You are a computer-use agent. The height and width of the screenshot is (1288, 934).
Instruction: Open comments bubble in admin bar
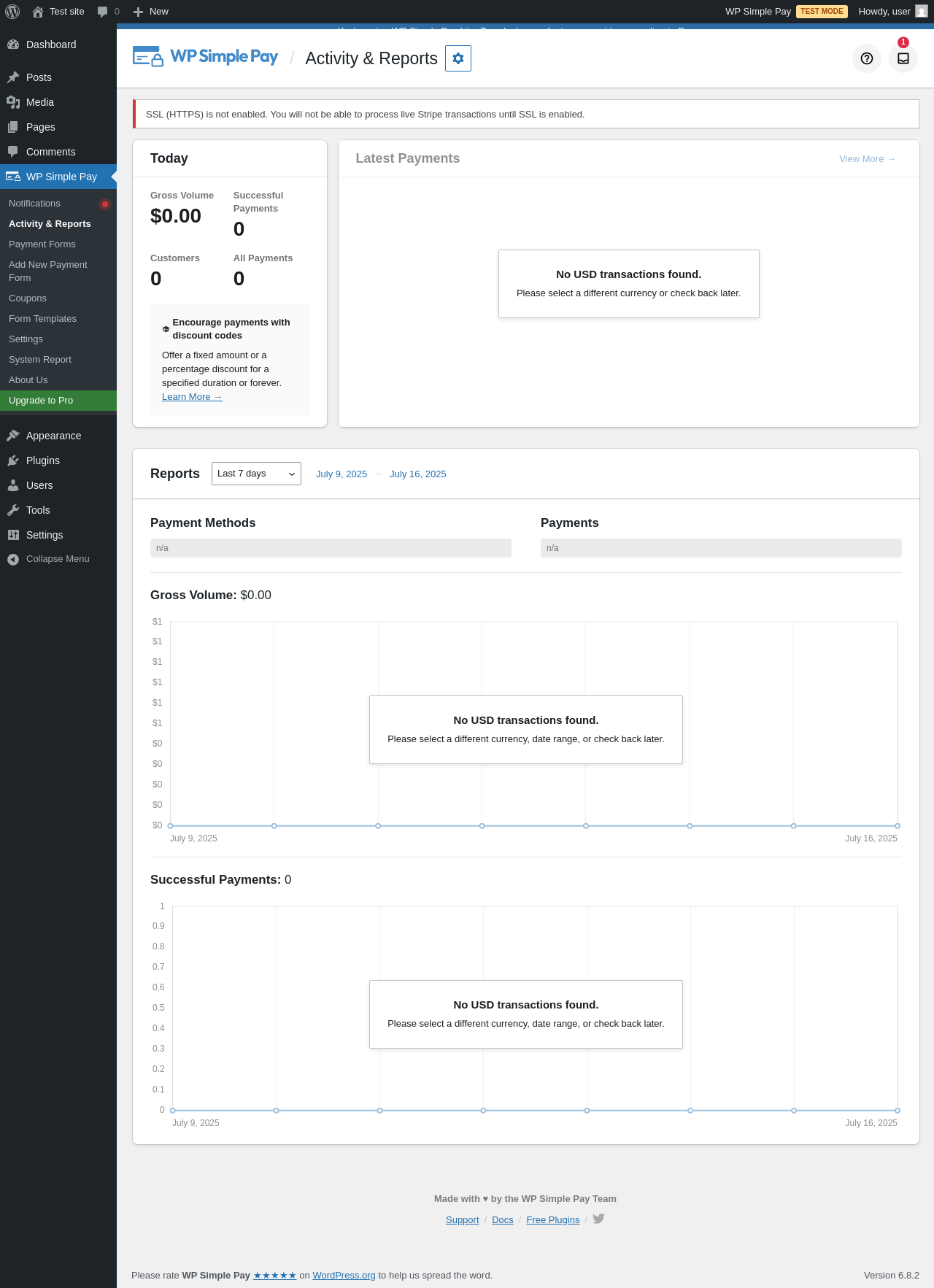pyautogui.click(x=108, y=12)
